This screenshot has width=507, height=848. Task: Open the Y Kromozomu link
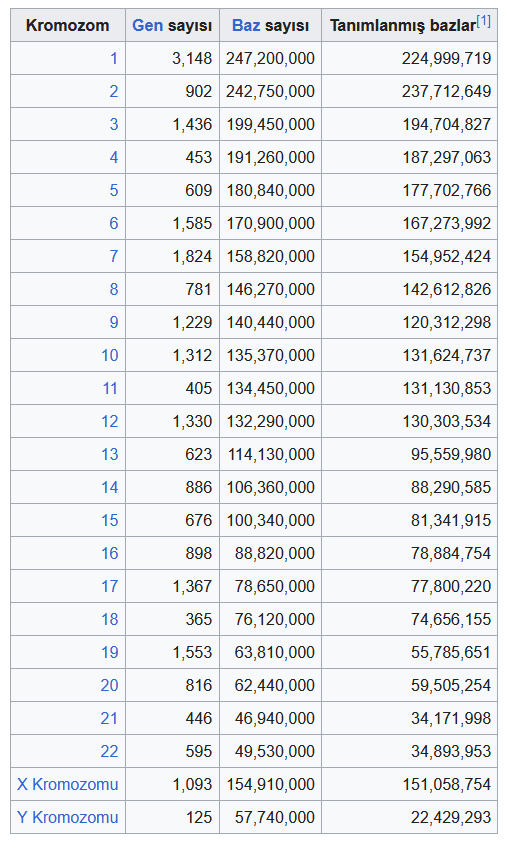(x=68, y=817)
